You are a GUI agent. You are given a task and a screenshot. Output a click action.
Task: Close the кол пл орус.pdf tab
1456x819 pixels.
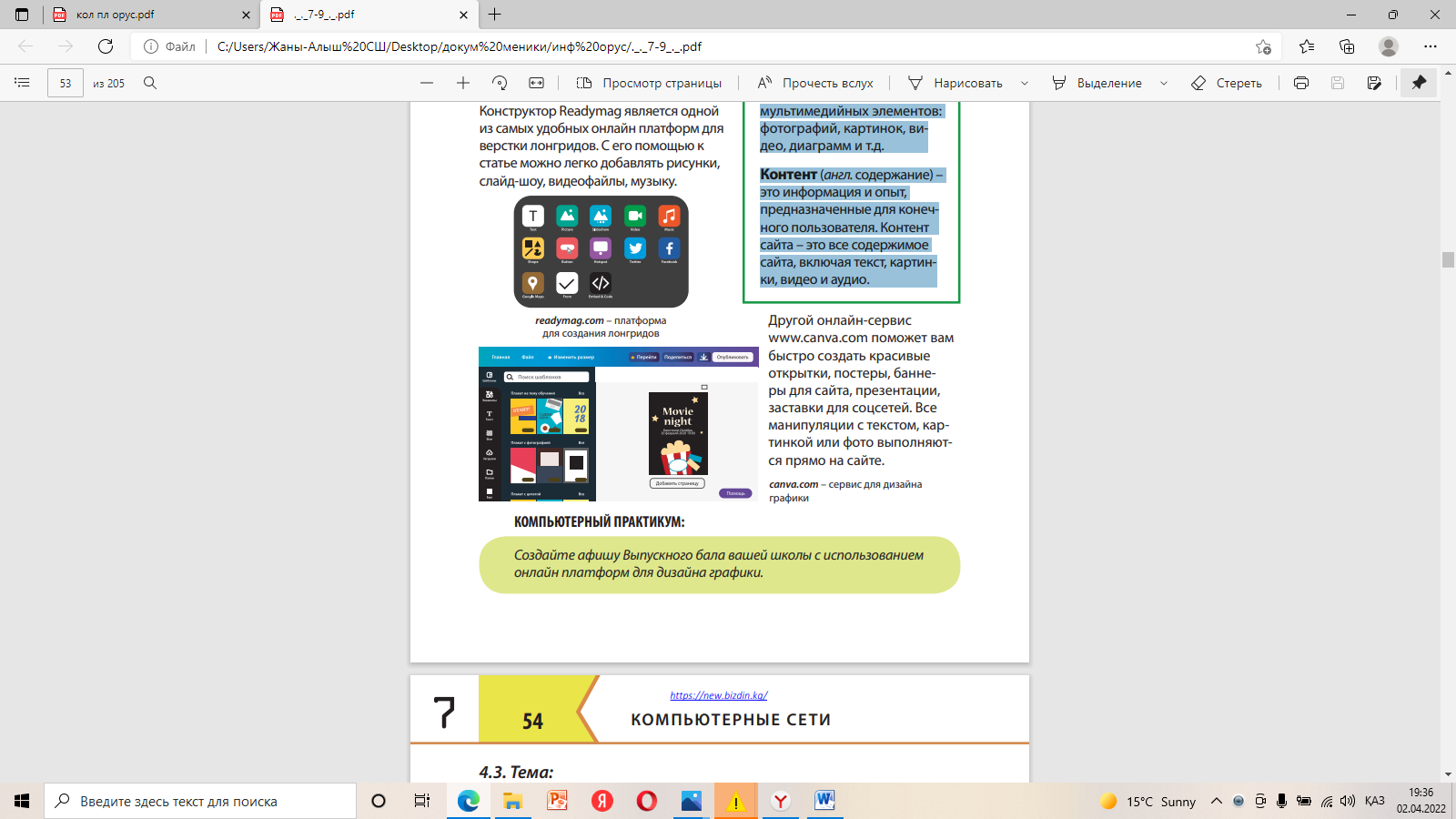[x=246, y=15]
